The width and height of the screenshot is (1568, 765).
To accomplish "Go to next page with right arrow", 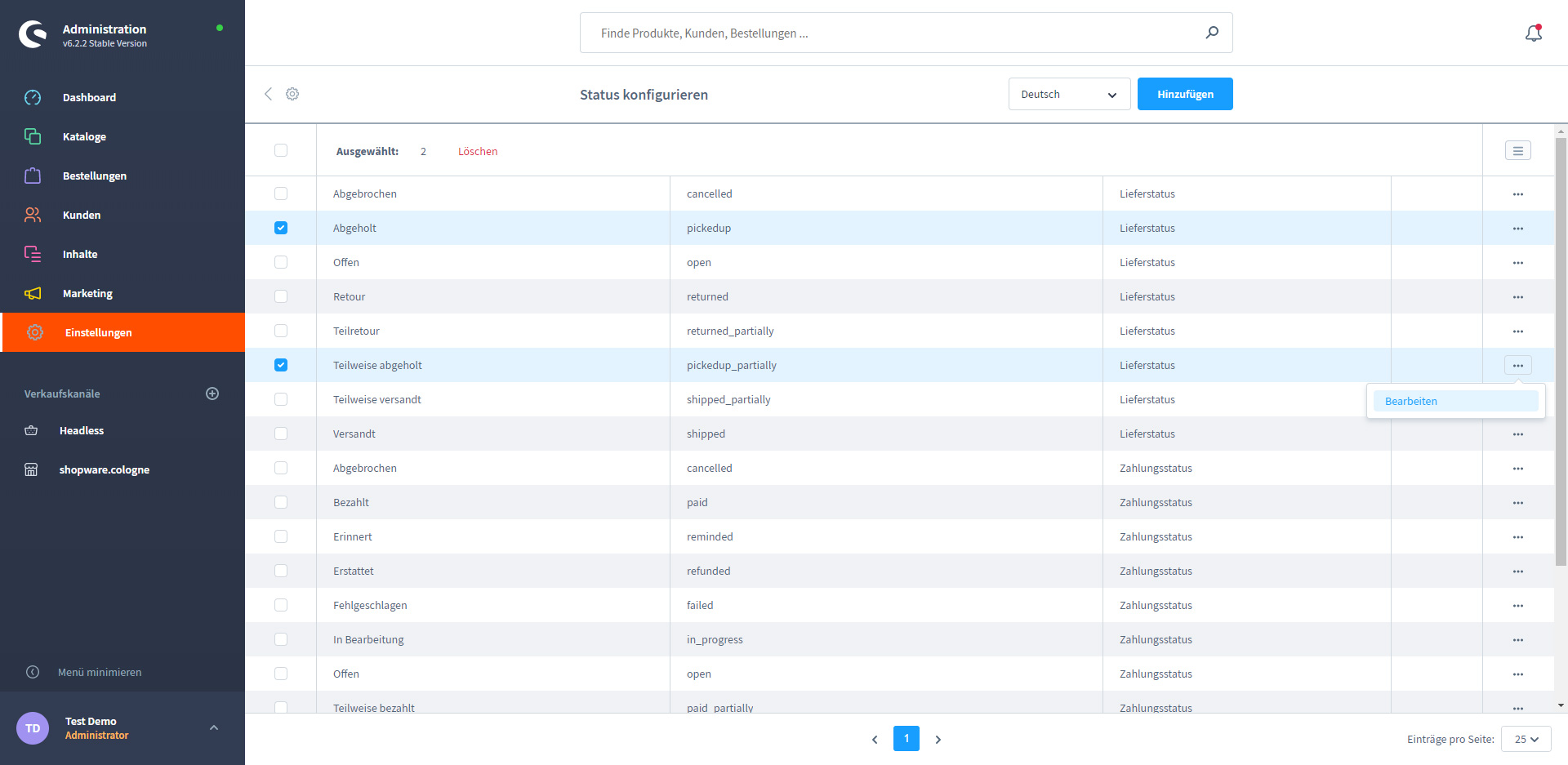I will pyautogui.click(x=938, y=739).
